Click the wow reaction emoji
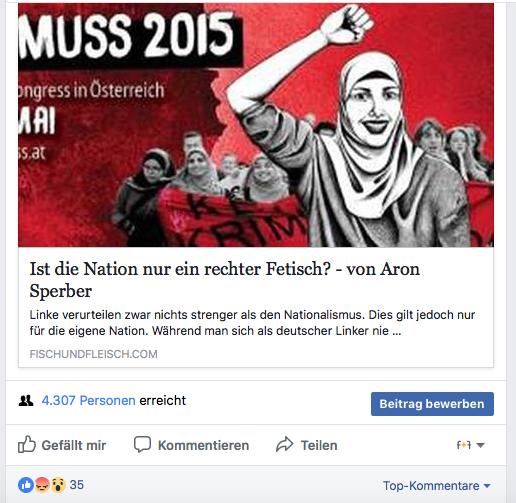Viewport: 516px width, 503px height. click(58, 485)
